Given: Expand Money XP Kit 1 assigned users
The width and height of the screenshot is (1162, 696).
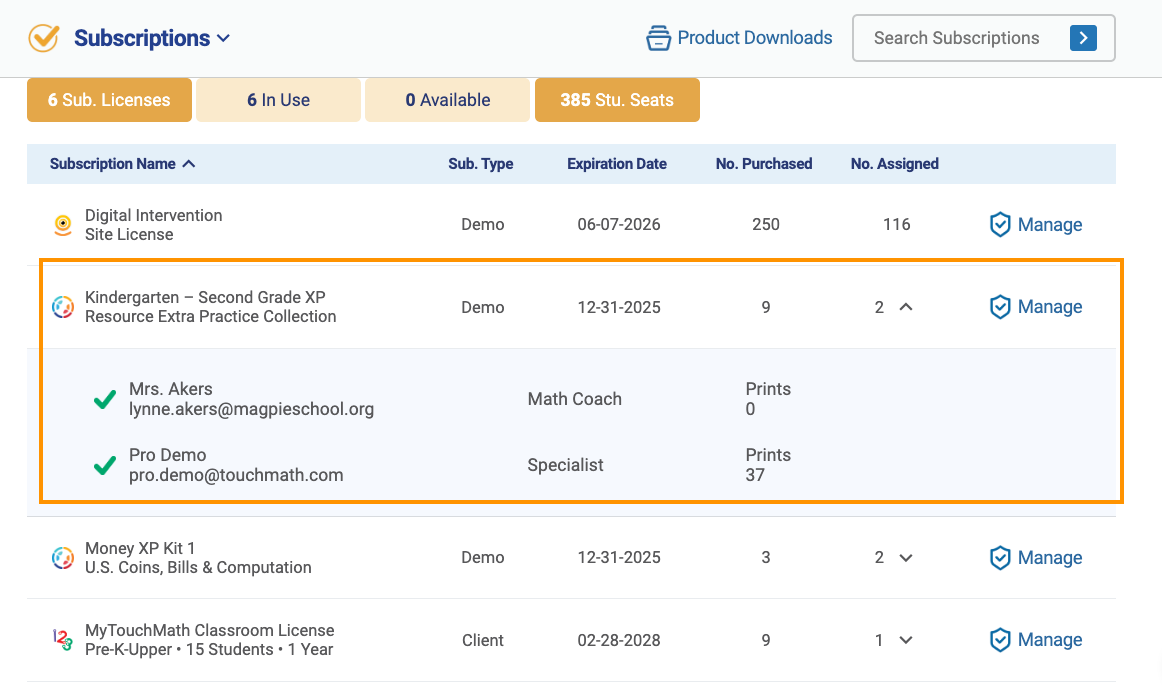Looking at the screenshot, I should 906,557.
